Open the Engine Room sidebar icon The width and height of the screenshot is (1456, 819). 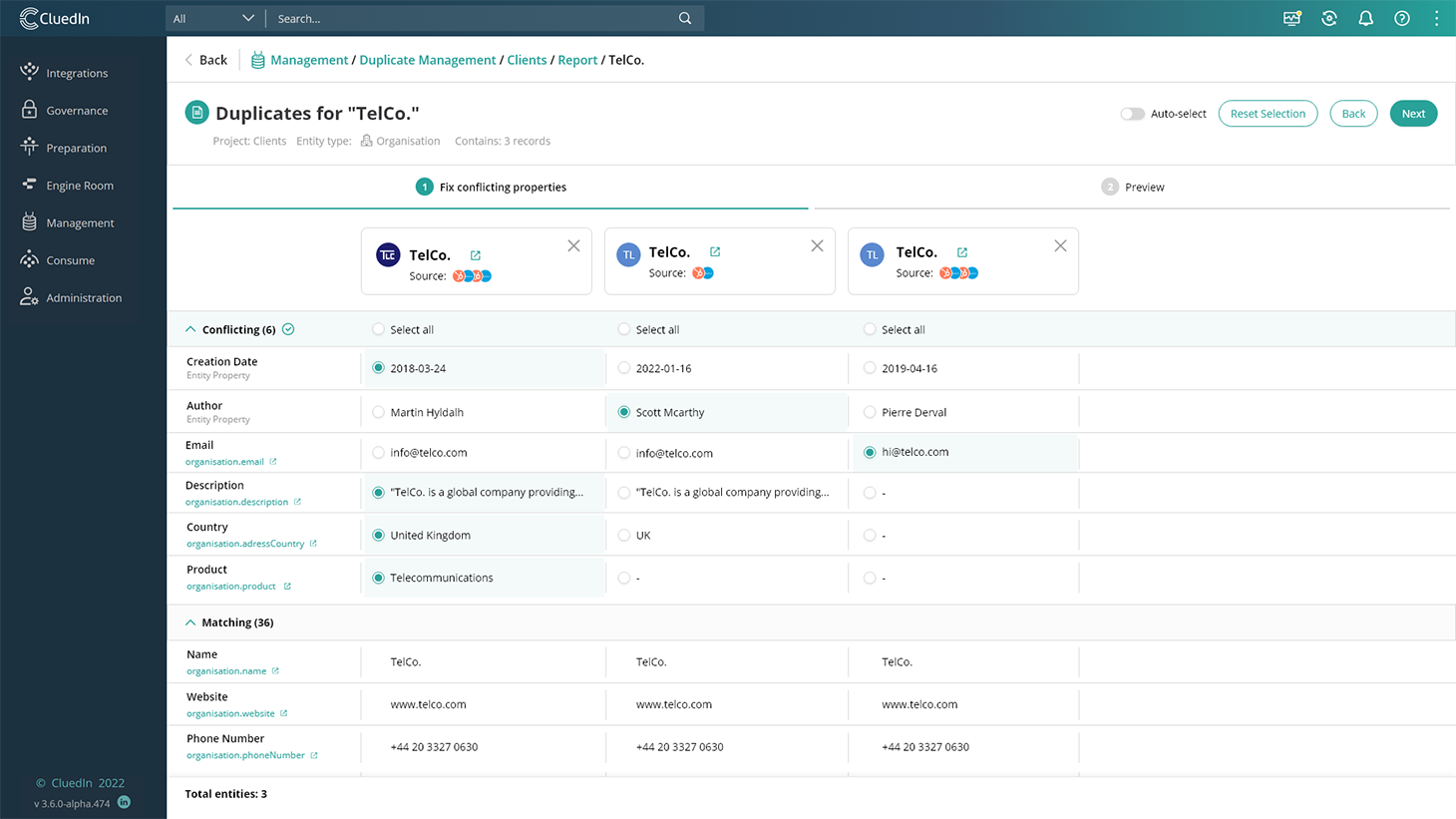[29, 185]
